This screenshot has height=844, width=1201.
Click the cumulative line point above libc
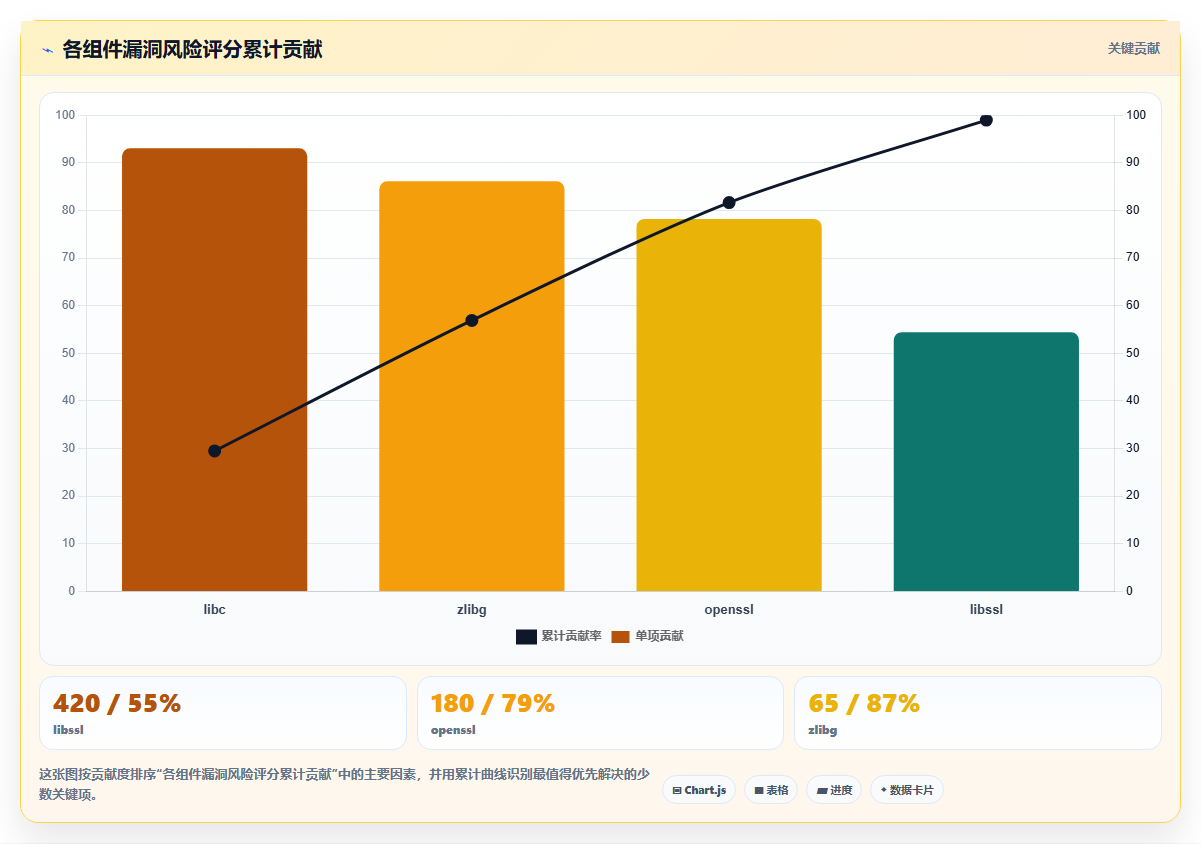[x=214, y=451]
